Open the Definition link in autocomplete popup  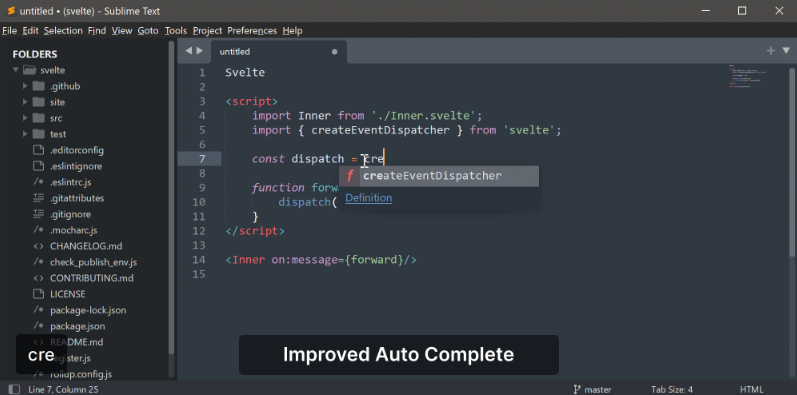tap(369, 198)
